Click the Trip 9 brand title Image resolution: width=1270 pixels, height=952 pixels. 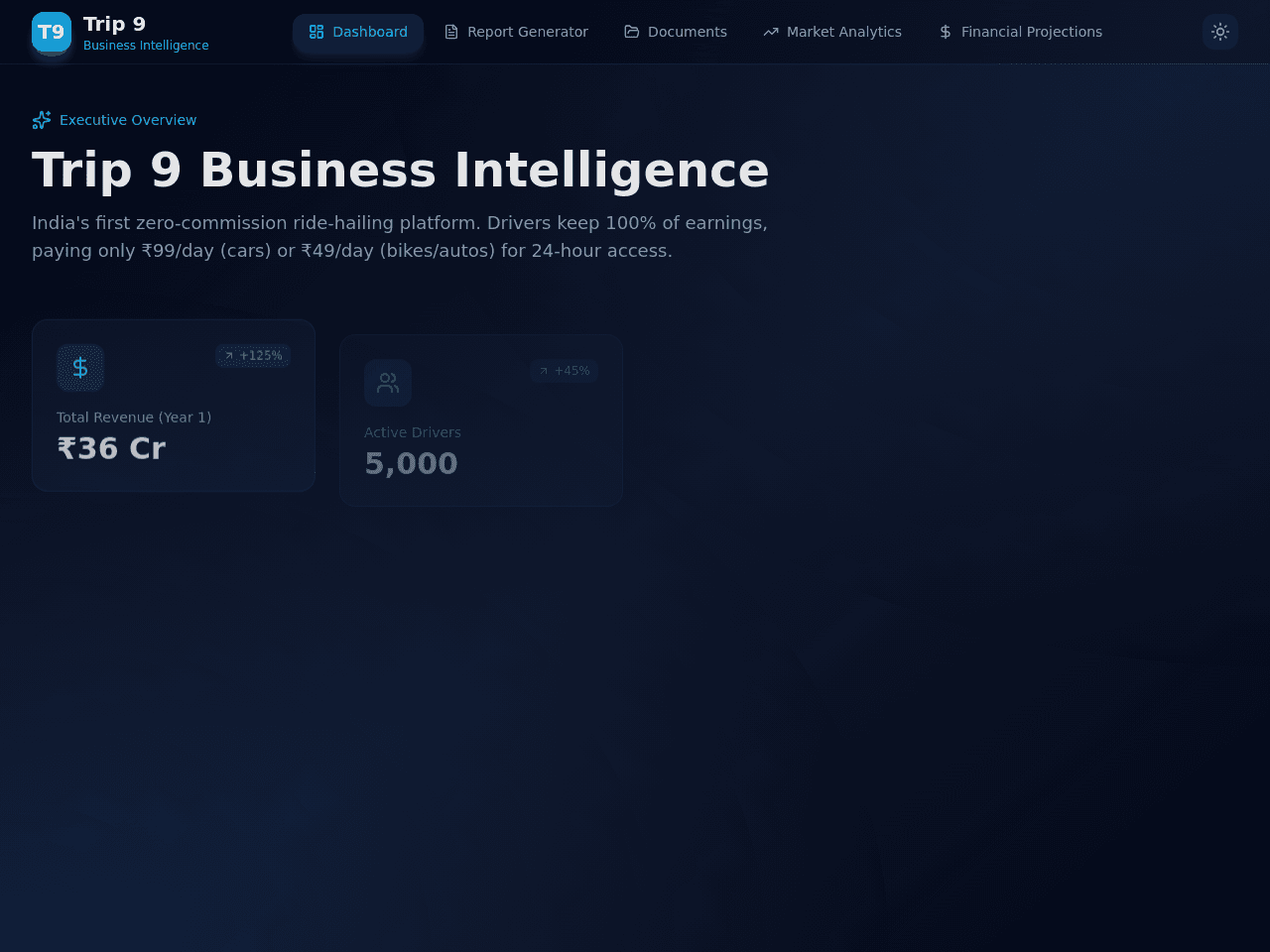coord(114,24)
